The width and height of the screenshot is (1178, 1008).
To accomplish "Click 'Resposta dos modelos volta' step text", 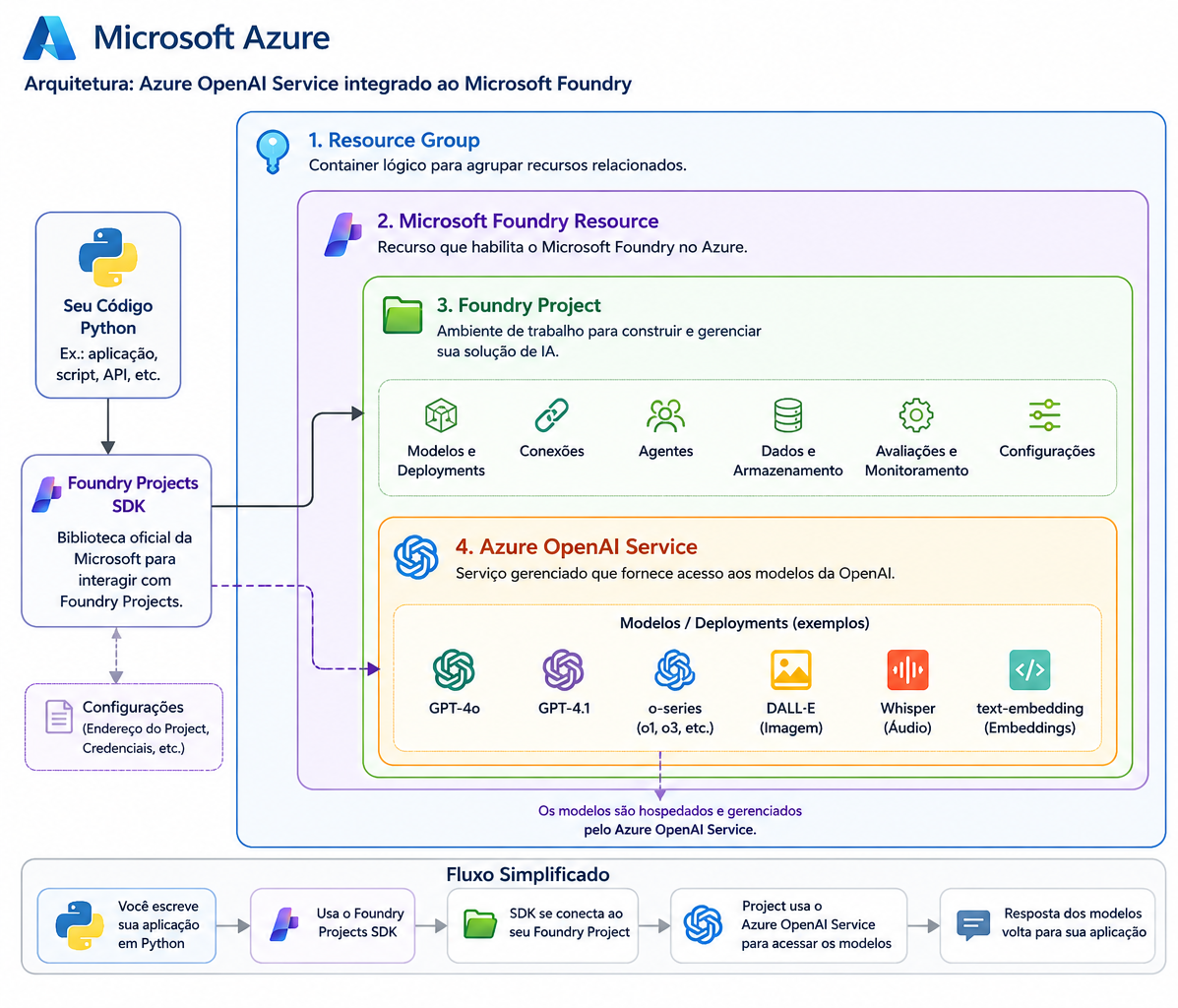I will 1075,922.
